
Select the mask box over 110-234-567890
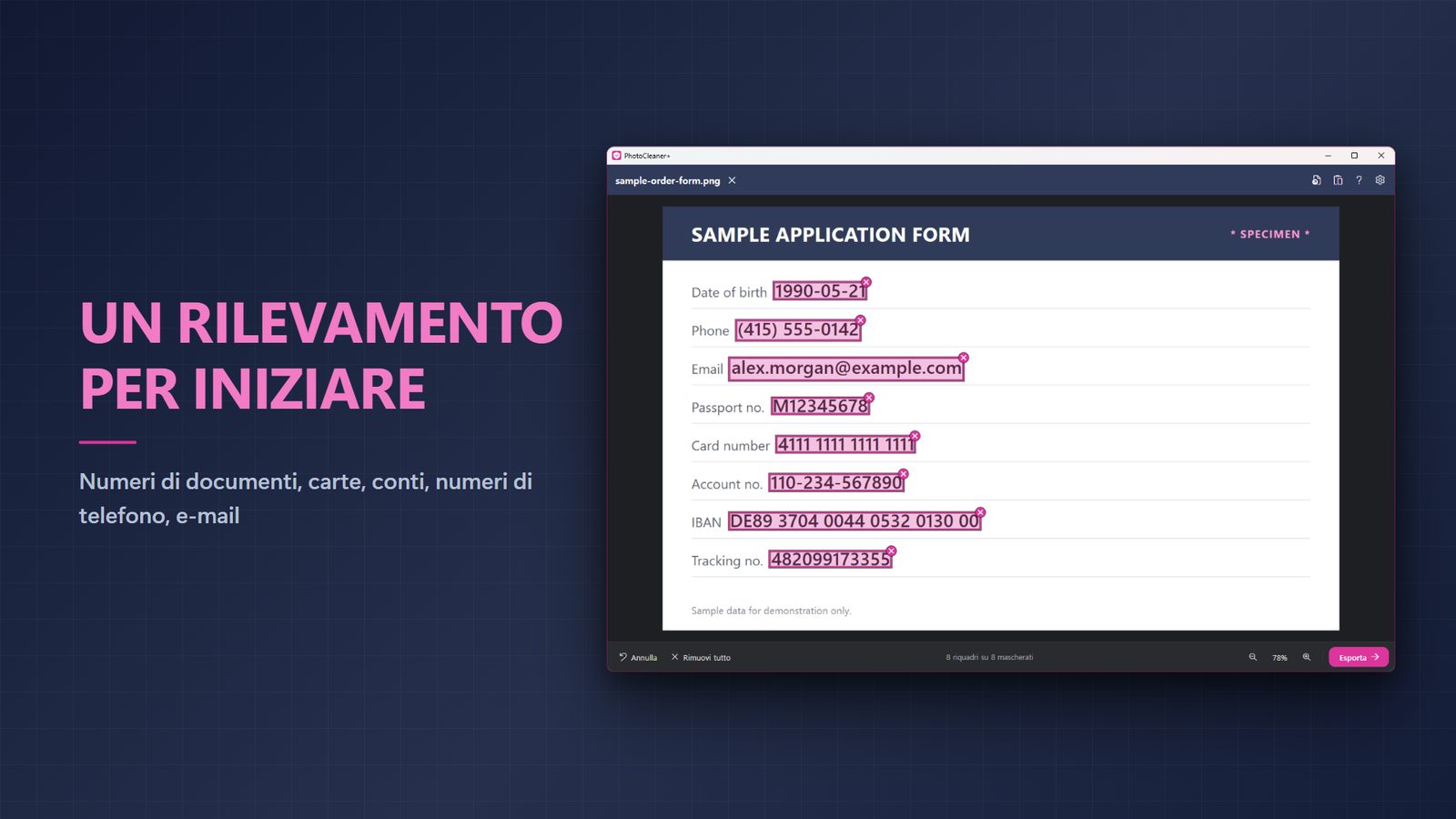point(836,482)
